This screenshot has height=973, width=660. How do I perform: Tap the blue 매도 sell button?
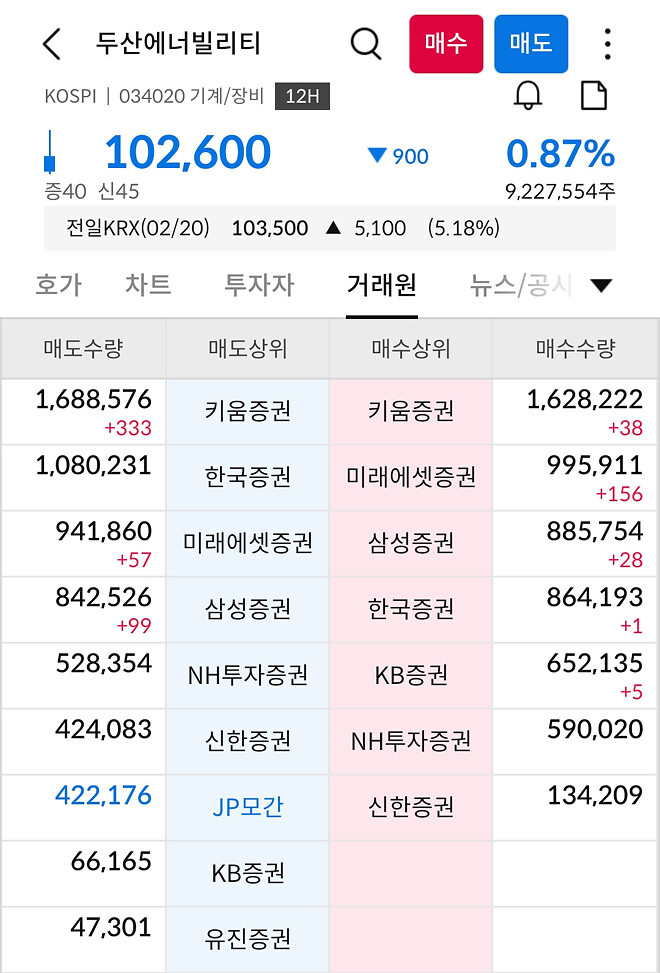531,44
